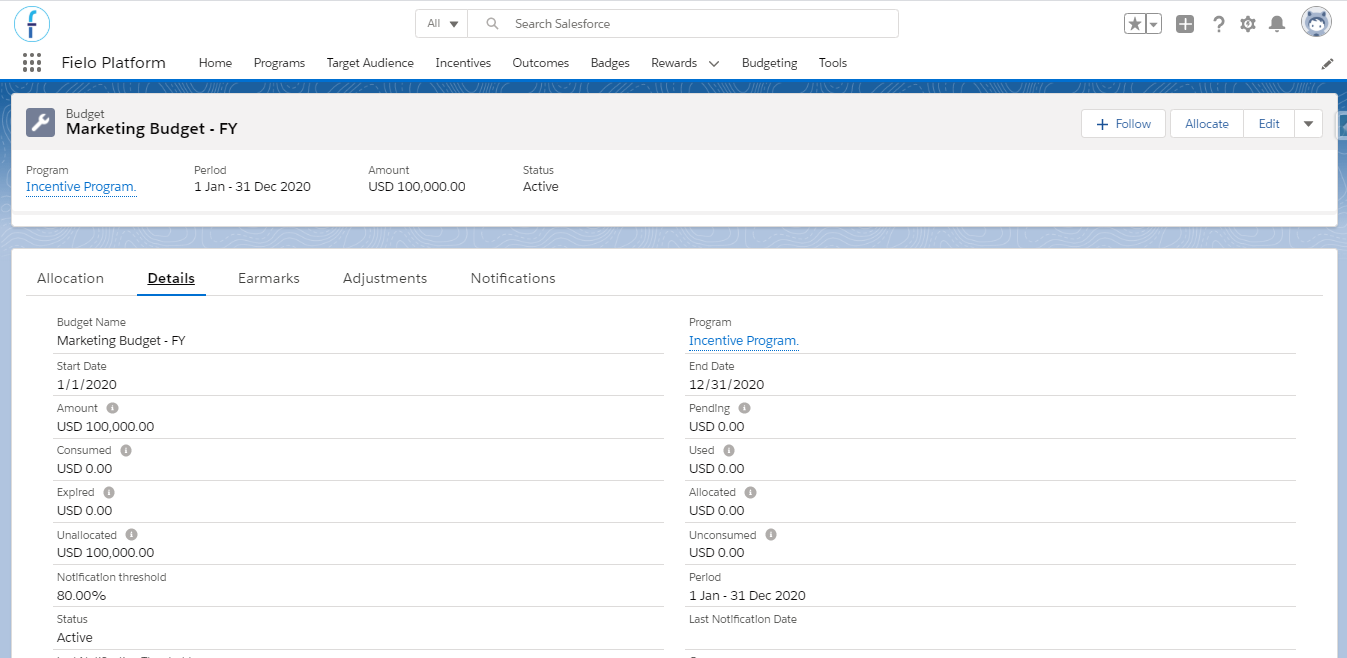This screenshot has width=1347, height=658.
Task: Click the Marketing Budget - FY record title
Action: click(x=152, y=129)
